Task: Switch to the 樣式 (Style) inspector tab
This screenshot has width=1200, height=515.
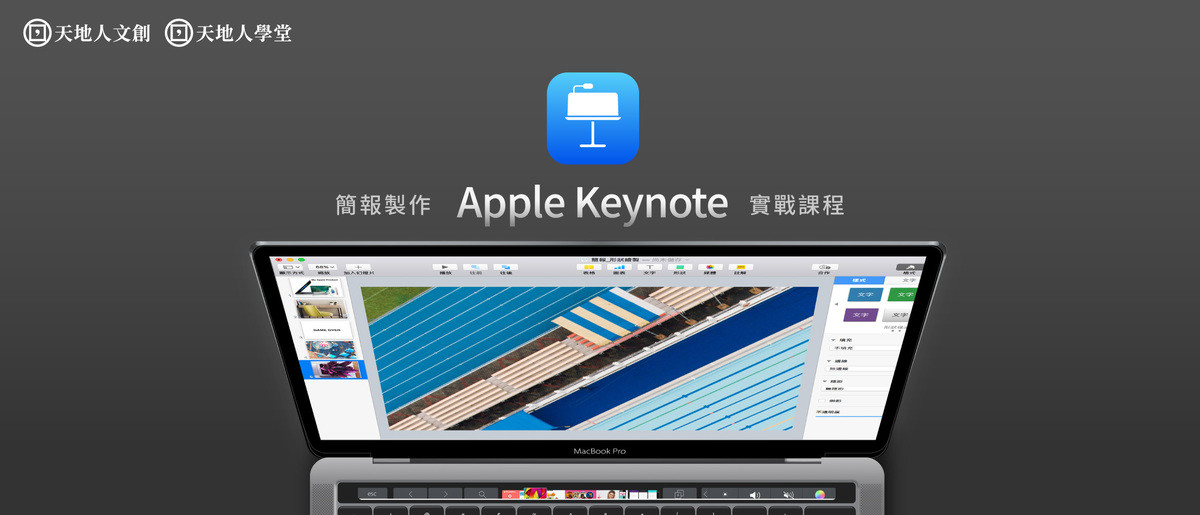Action: pyautogui.click(x=859, y=280)
